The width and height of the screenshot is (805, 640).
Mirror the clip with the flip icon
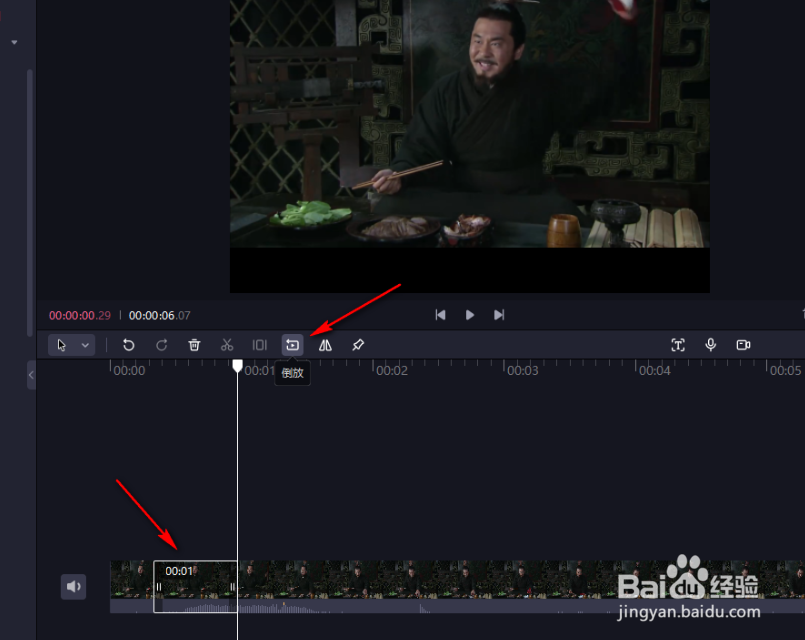click(325, 345)
